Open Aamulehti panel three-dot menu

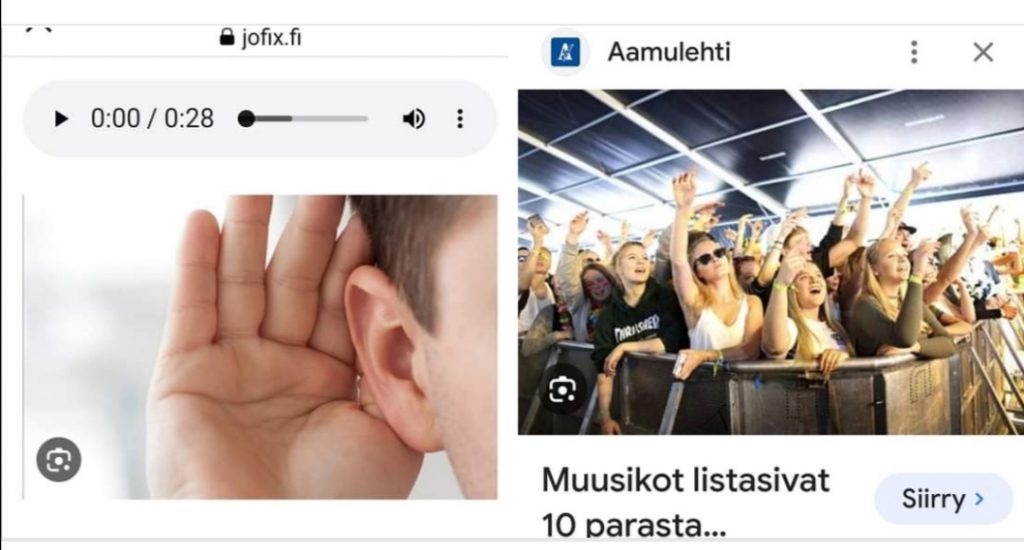point(914,52)
